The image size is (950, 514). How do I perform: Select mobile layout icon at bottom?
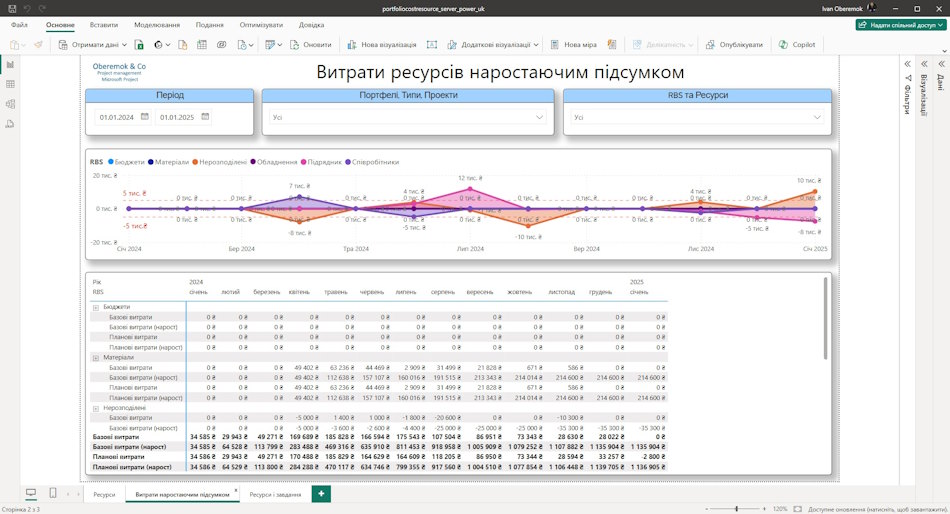click(x=53, y=493)
